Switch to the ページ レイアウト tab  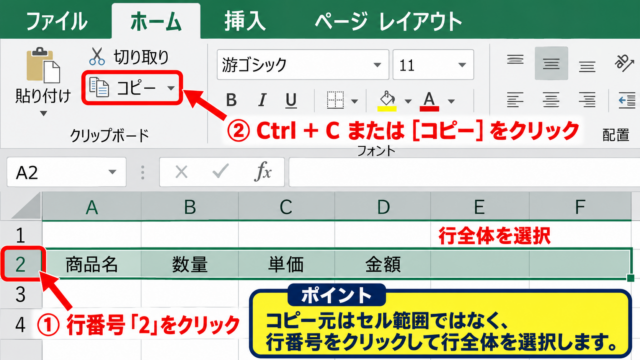pos(388,21)
